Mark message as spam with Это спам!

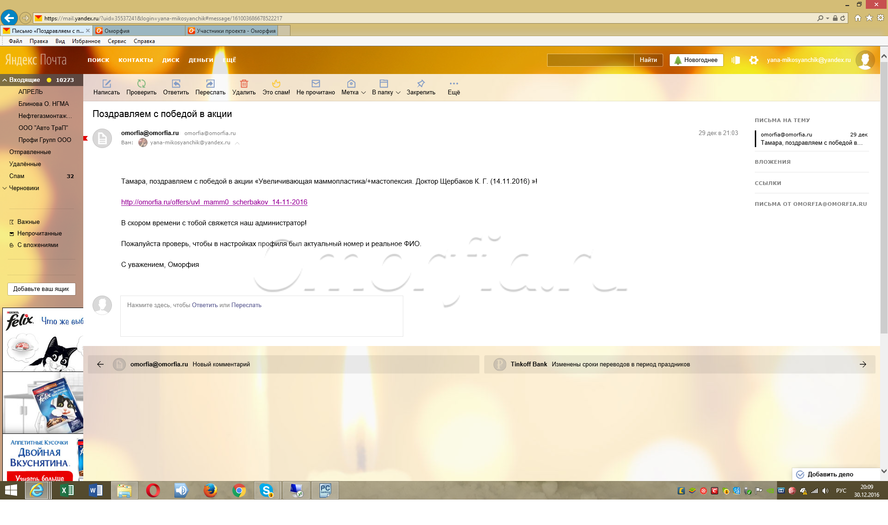pyautogui.click(x=276, y=87)
